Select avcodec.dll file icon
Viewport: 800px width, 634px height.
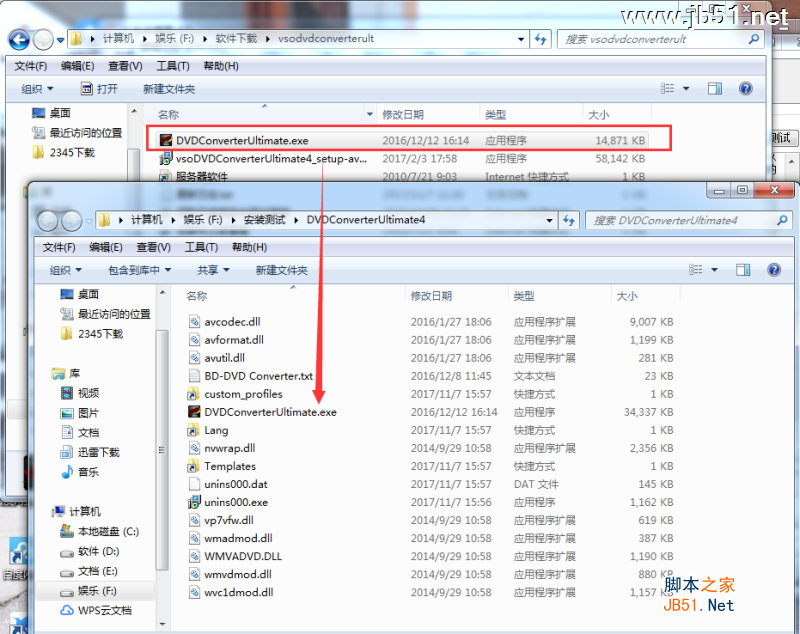click(x=194, y=322)
